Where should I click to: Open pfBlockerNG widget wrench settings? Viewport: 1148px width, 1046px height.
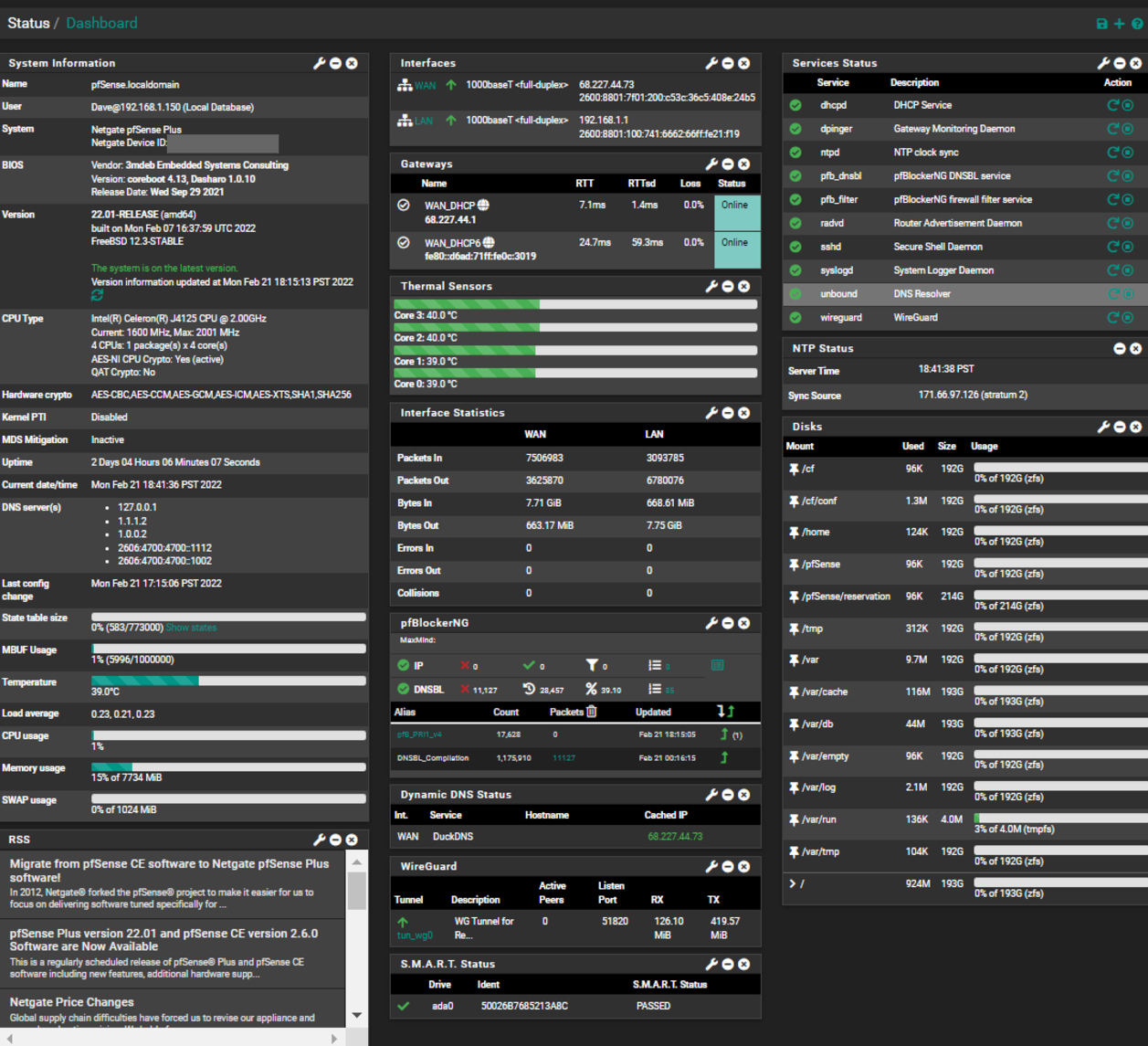pyautogui.click(x=711, y=623)
